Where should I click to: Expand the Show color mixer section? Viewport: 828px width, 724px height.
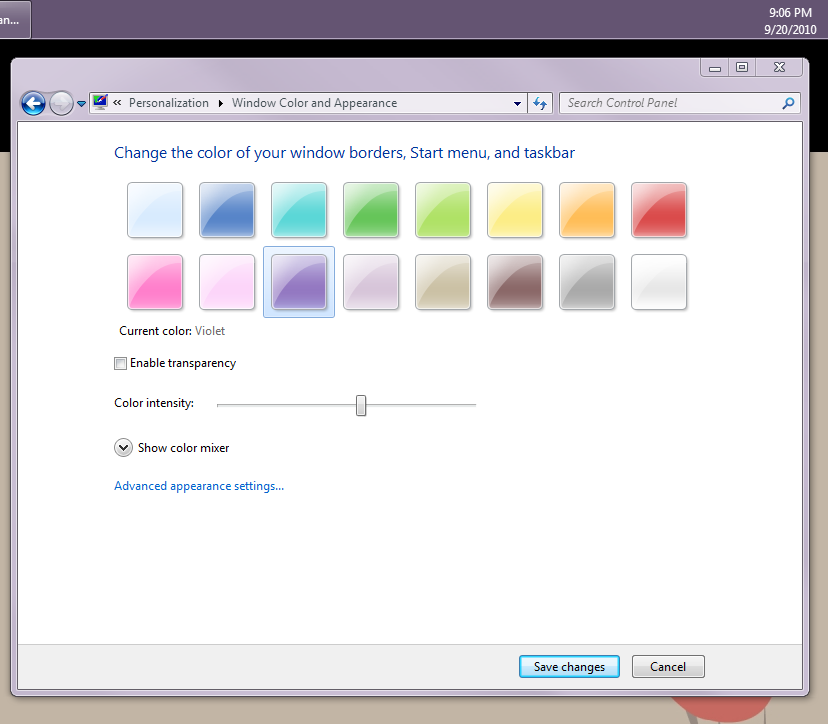tap(124, 448)
